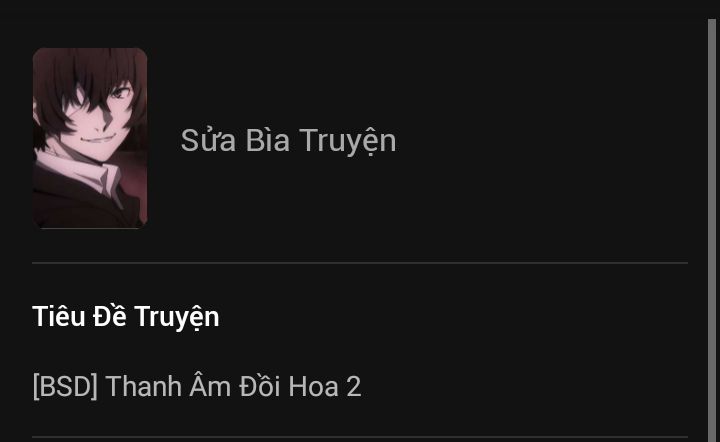The width and height of the screenshot is (720, 442).
Task: Click the word 'Đề' in the title heading
Action: point(110,316)
